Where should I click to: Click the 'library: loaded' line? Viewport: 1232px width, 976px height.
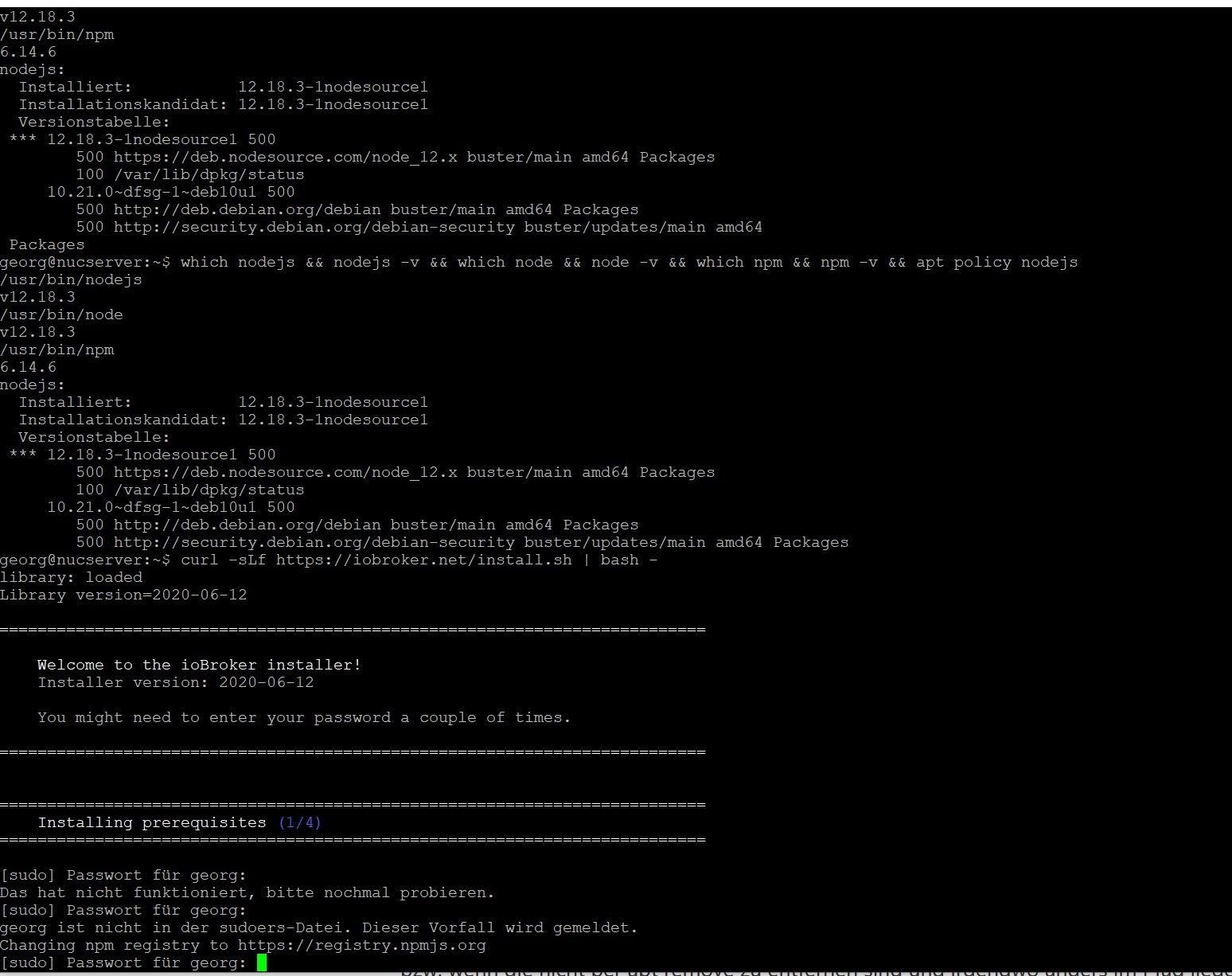tap(71, 578)
